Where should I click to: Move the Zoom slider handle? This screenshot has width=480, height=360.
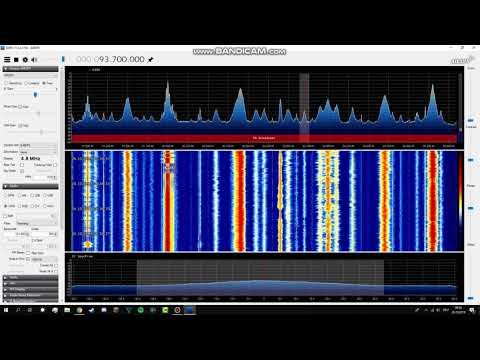tap(470, 120)
